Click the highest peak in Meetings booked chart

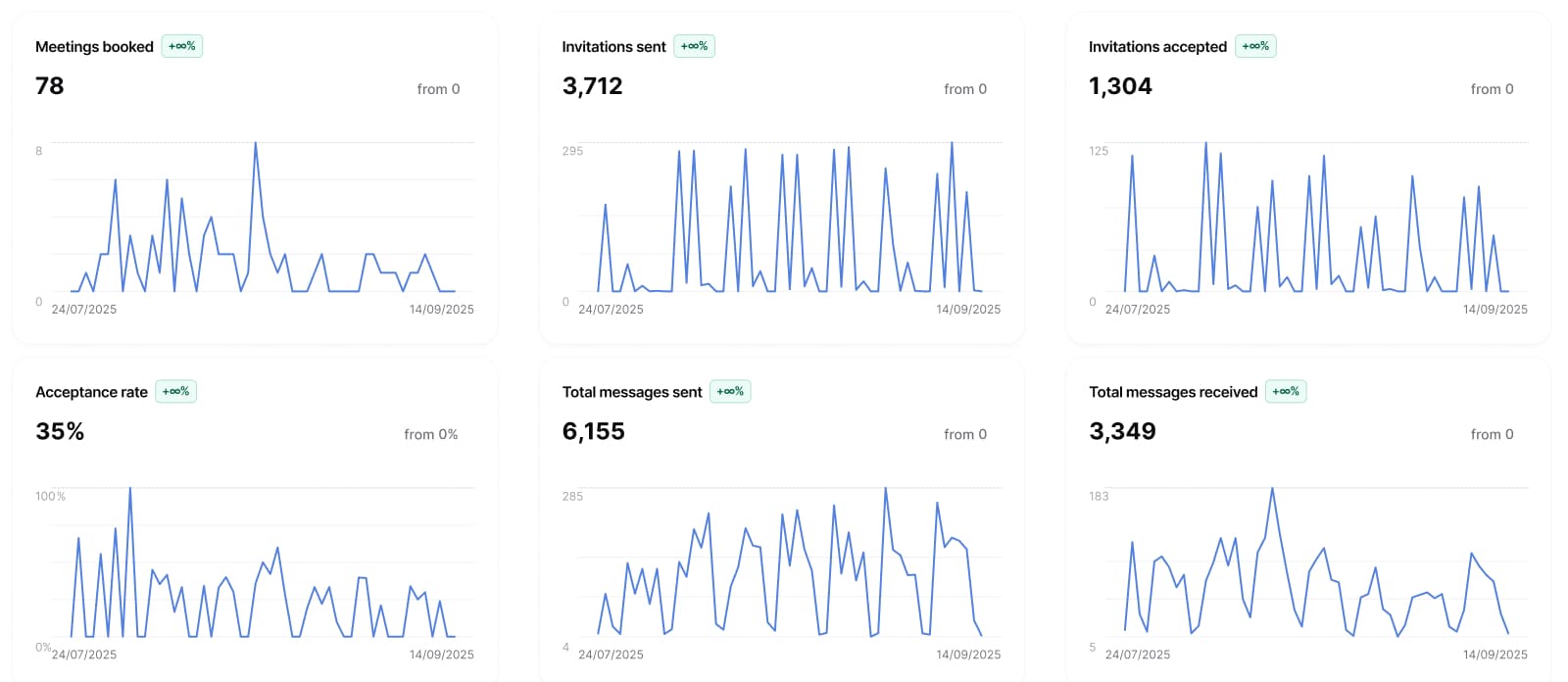pos(256,145)
